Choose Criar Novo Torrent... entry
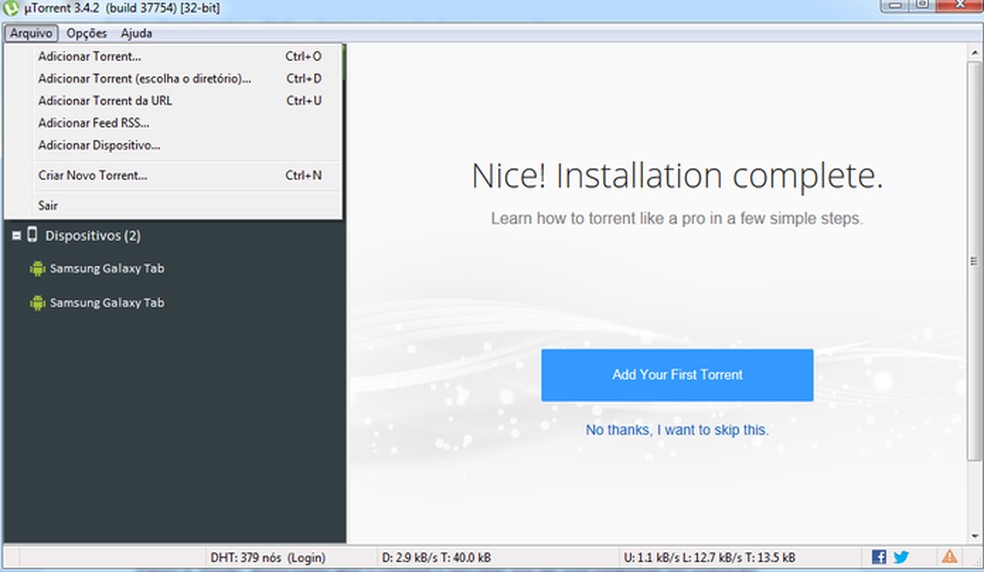Image resolution: width=984 pixels, height=572 pixels. tap(173, 175)
